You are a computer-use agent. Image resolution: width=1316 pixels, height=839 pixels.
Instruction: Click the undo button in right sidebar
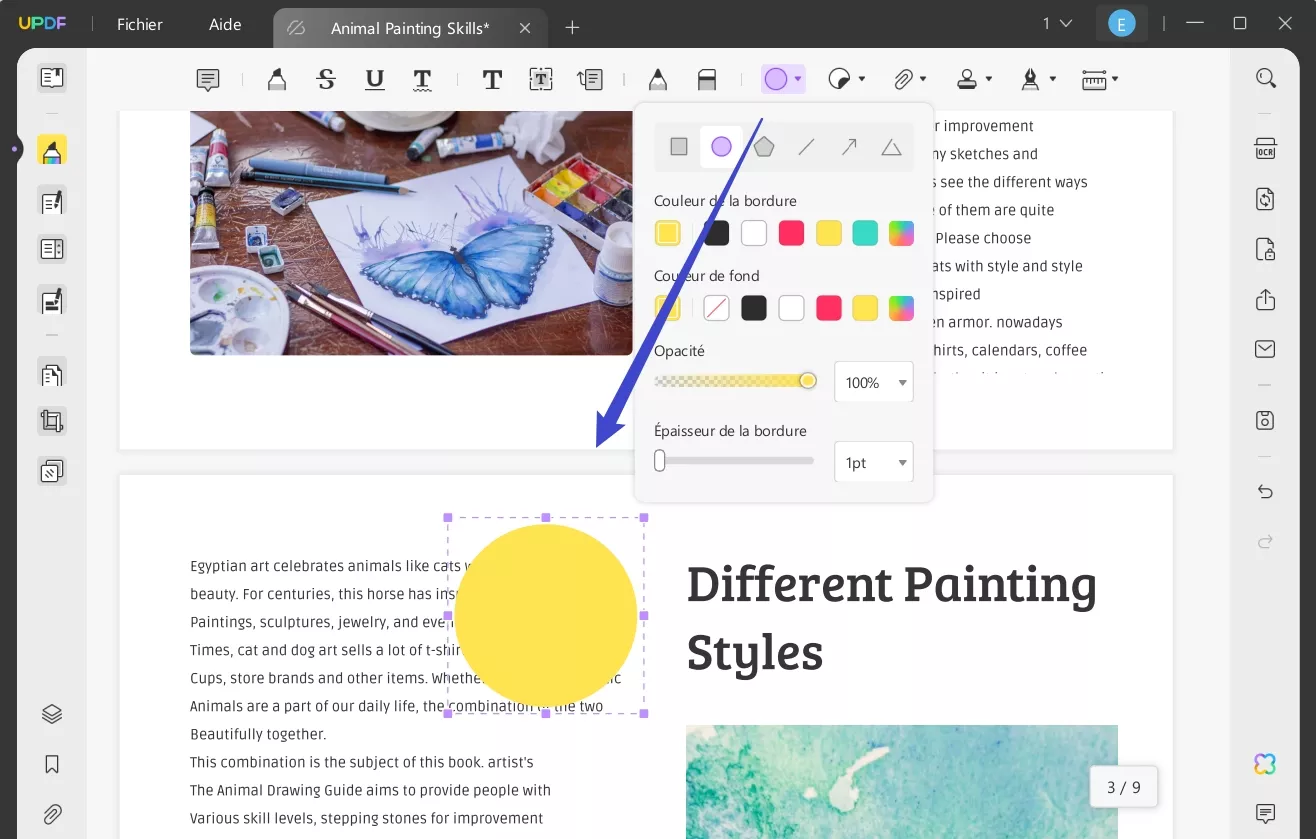pos(1265,492)
